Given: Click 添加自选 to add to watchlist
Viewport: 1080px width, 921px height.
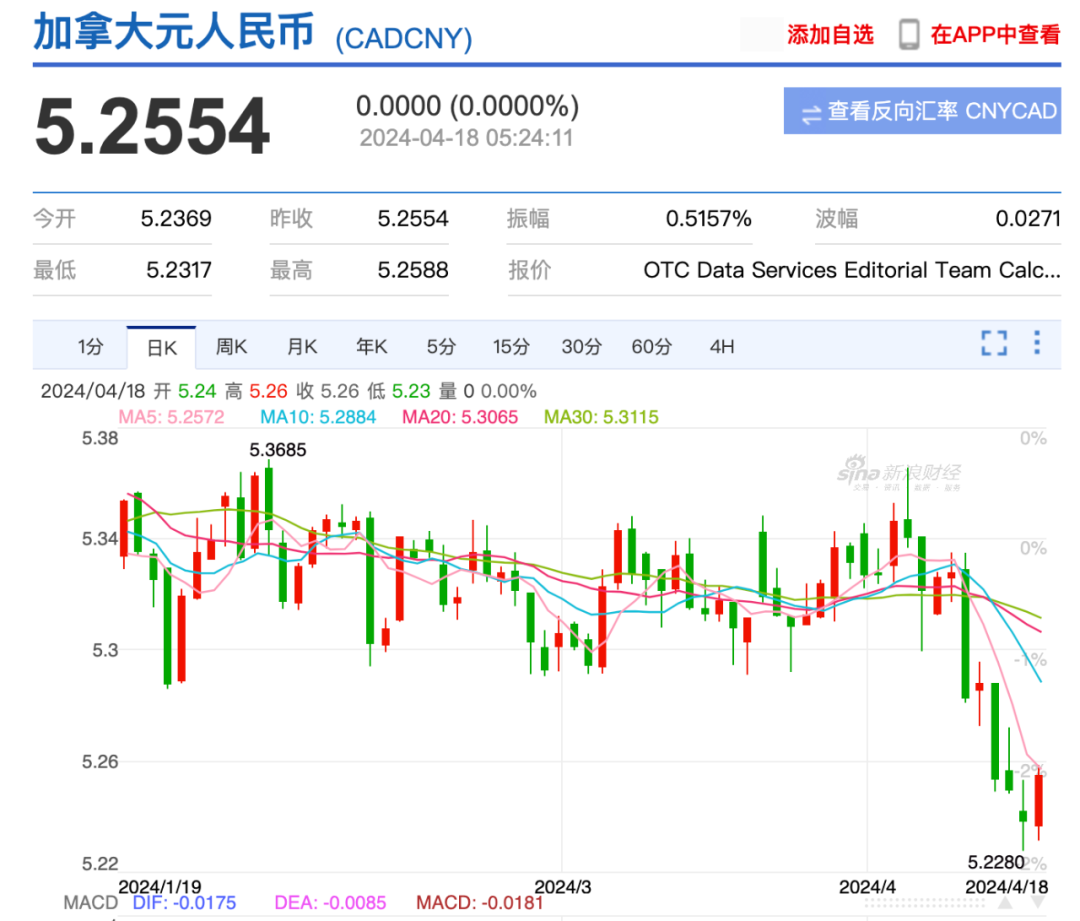Looking at the screenshot, I should click(x=830, y=34).
